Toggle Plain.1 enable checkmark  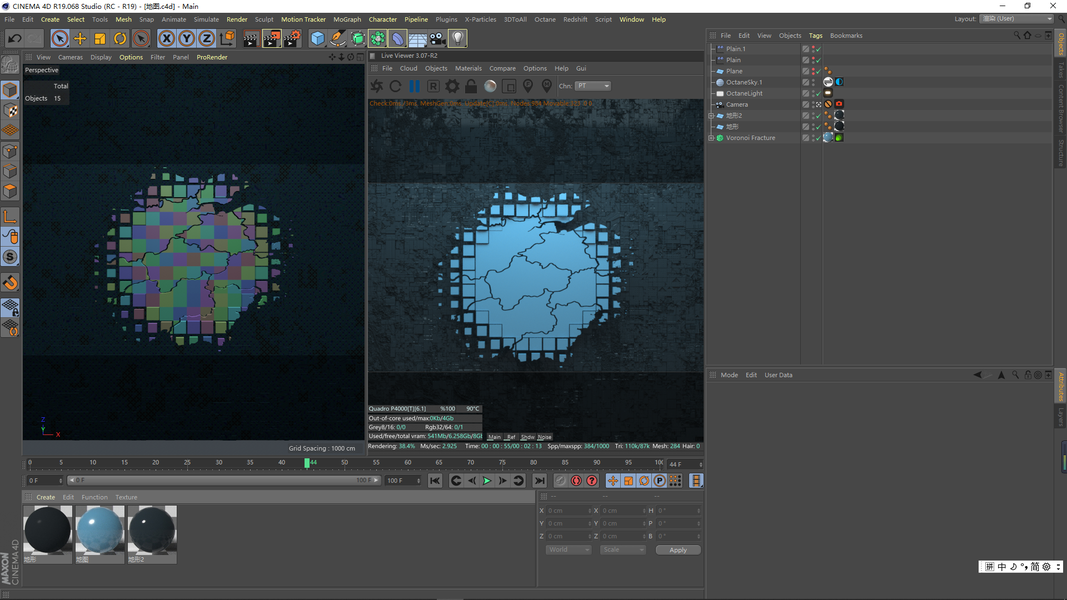pos(819,49)
